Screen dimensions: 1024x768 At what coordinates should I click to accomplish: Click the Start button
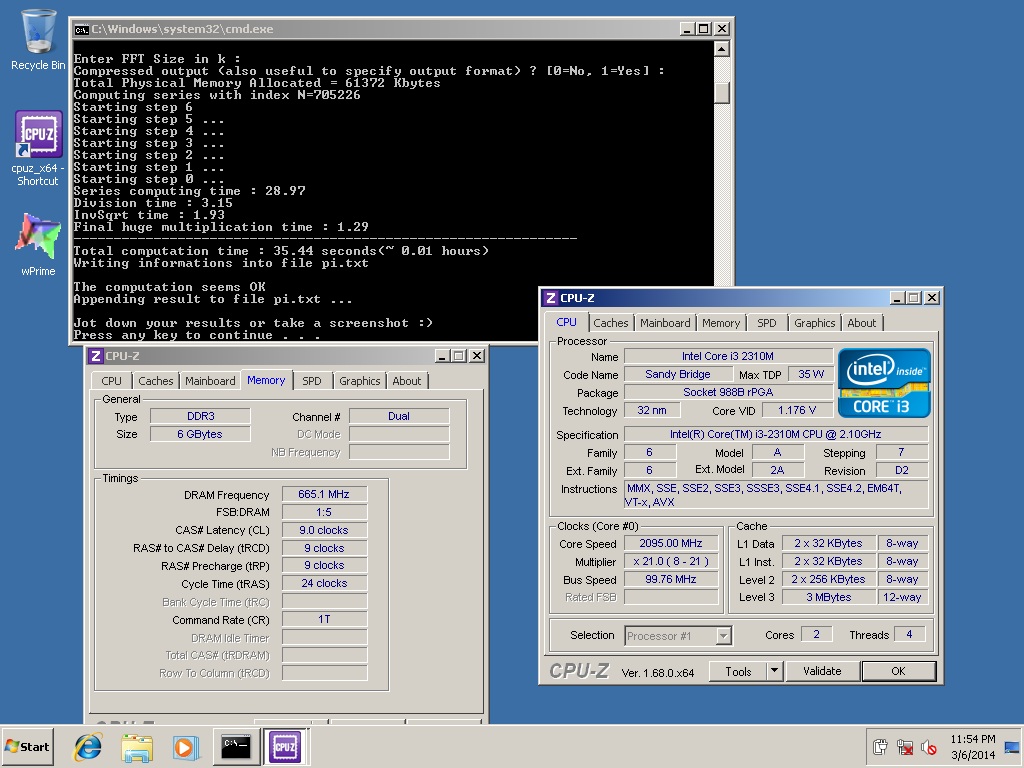tap(27, 746)
